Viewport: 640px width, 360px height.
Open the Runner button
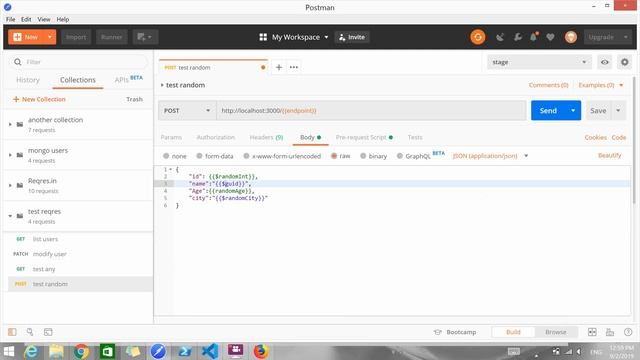click(111, 37)
